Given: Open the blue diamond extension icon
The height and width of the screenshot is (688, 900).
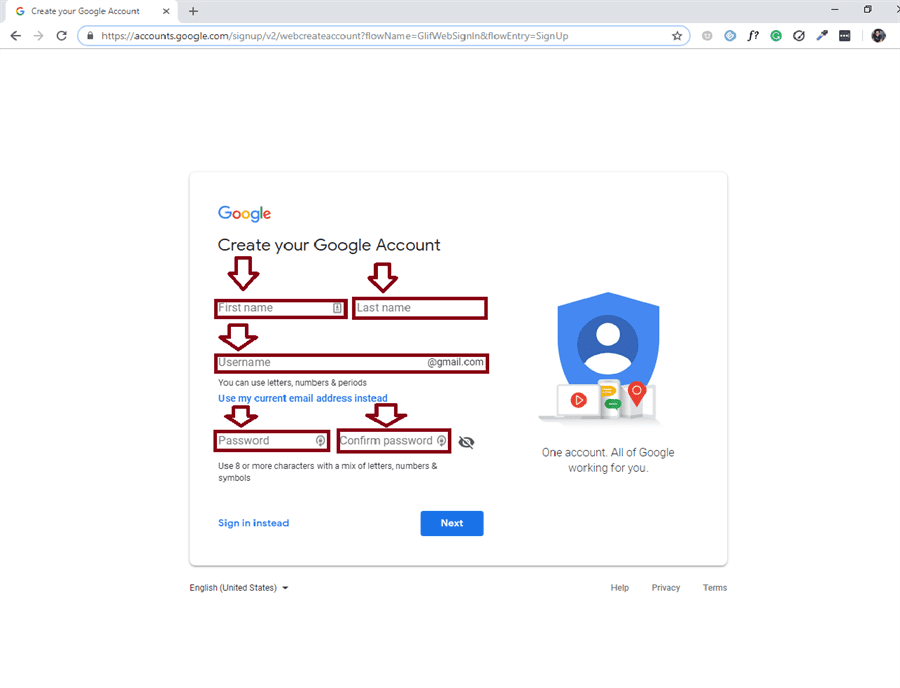Looking at the screenshot, I should (730, 35).
